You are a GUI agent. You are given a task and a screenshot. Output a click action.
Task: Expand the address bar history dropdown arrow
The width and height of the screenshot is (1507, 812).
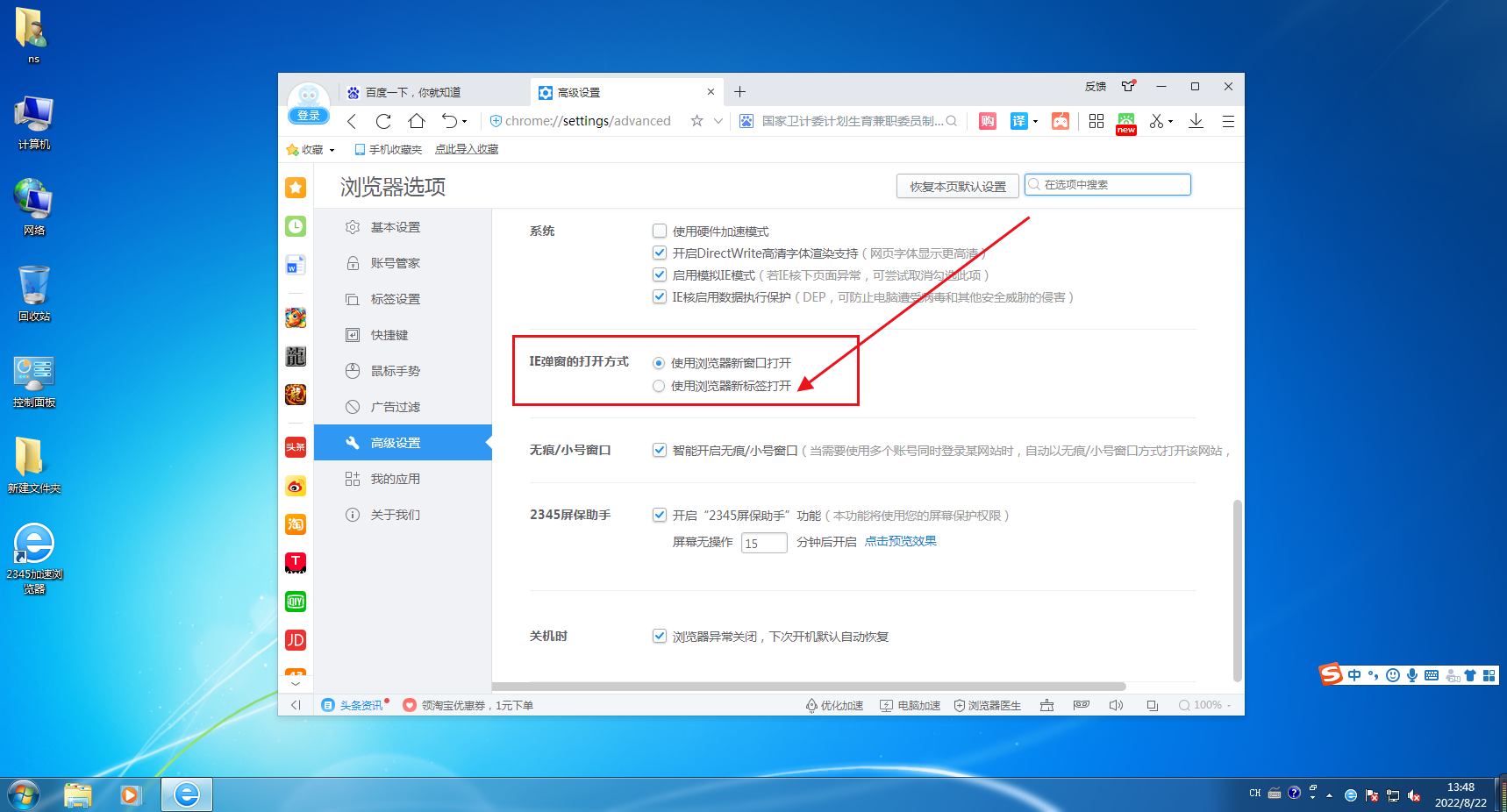click(718, 121)
